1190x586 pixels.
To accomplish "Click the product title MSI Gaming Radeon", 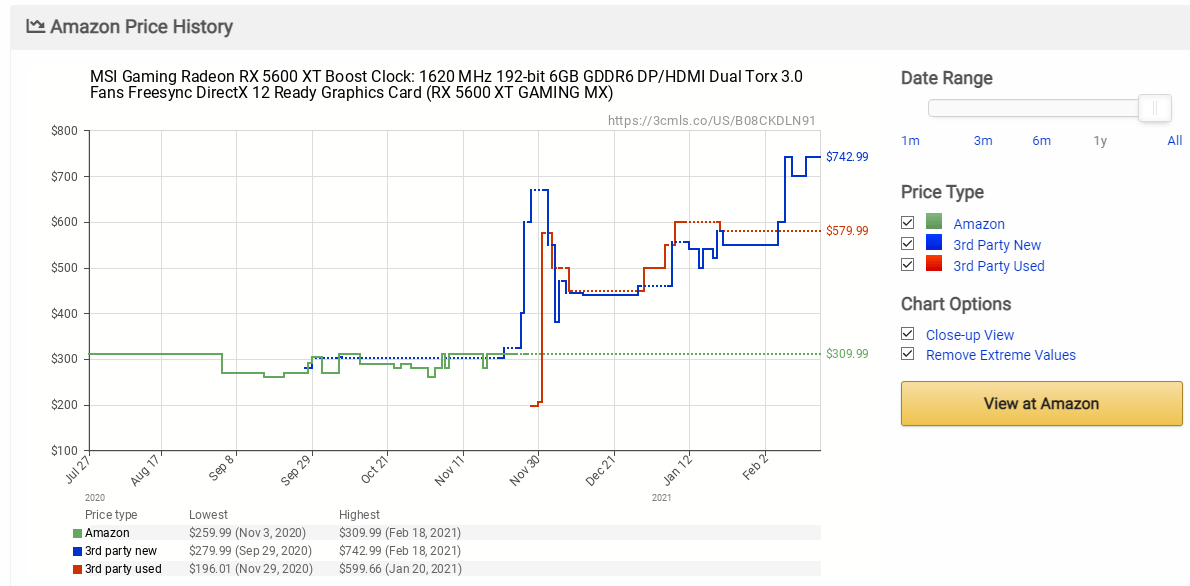I will point(446,84).
